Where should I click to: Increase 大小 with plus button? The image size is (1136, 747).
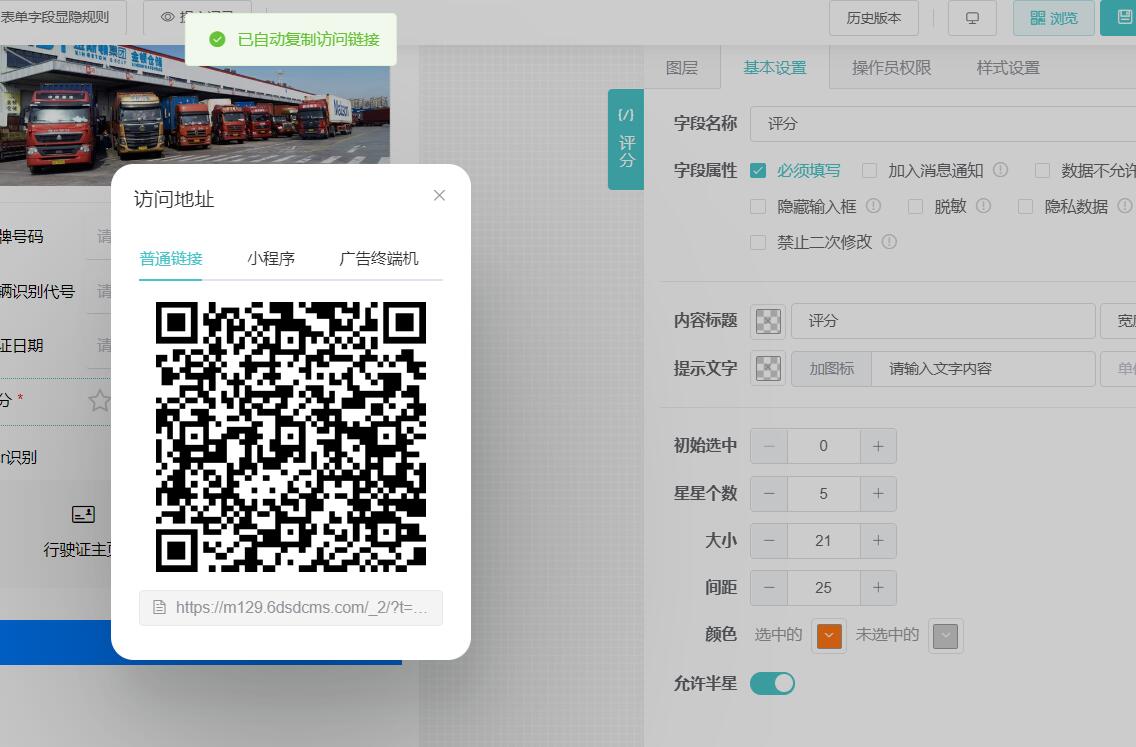(878, 541)
